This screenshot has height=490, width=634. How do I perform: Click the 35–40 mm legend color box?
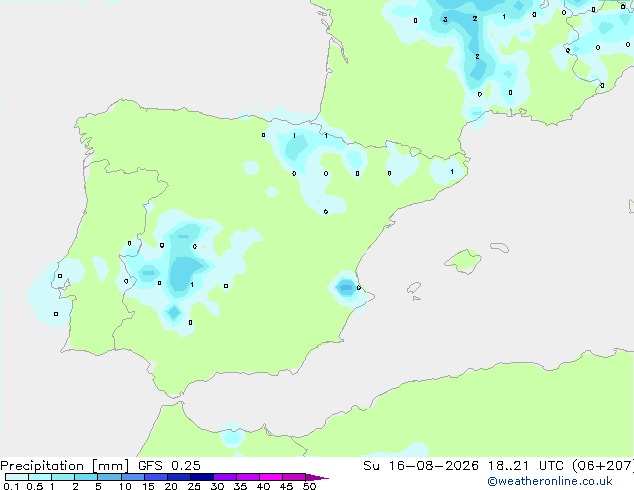click(x=248, y=477)
